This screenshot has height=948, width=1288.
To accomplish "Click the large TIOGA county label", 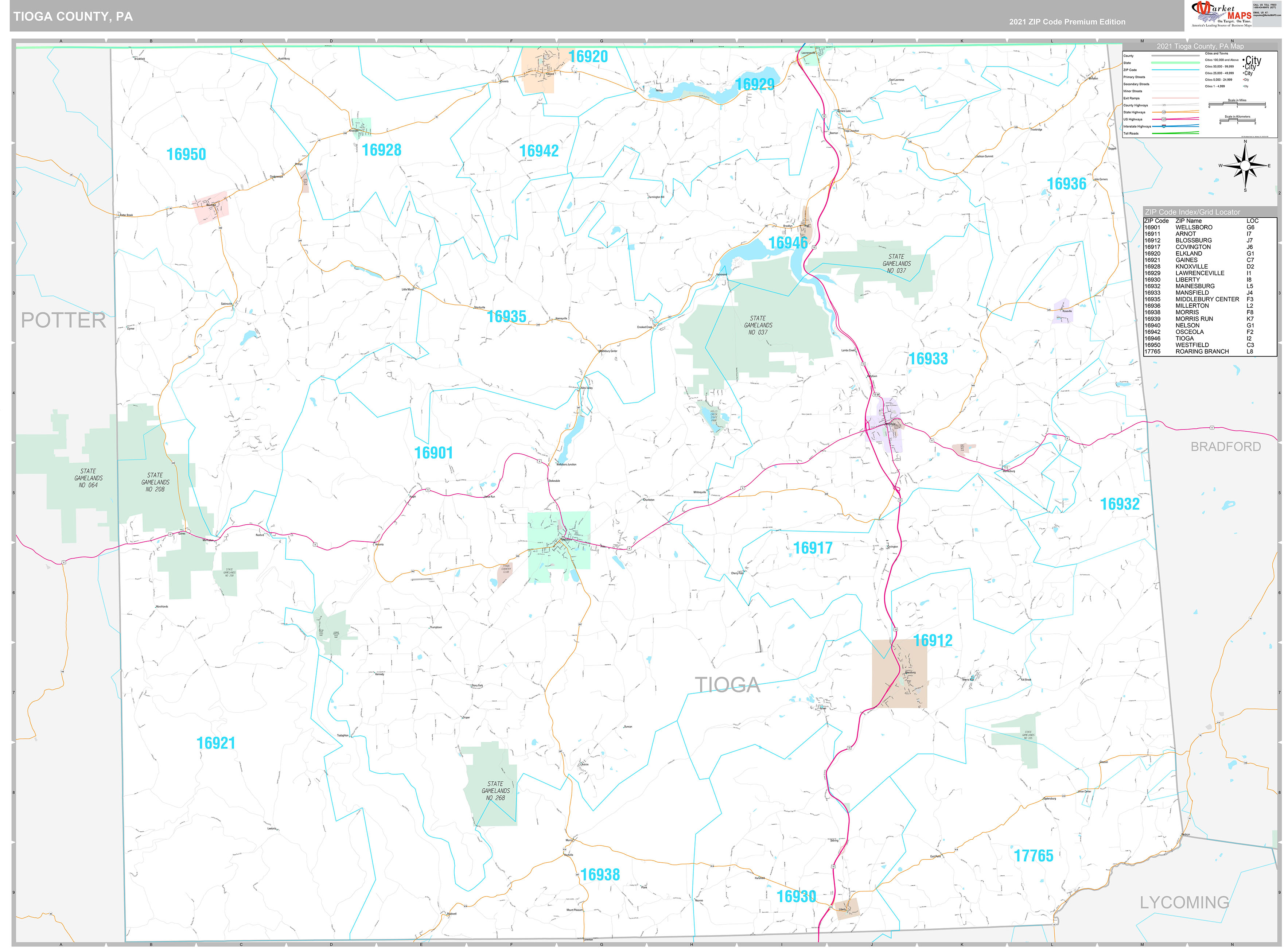I will pos(728,685).
